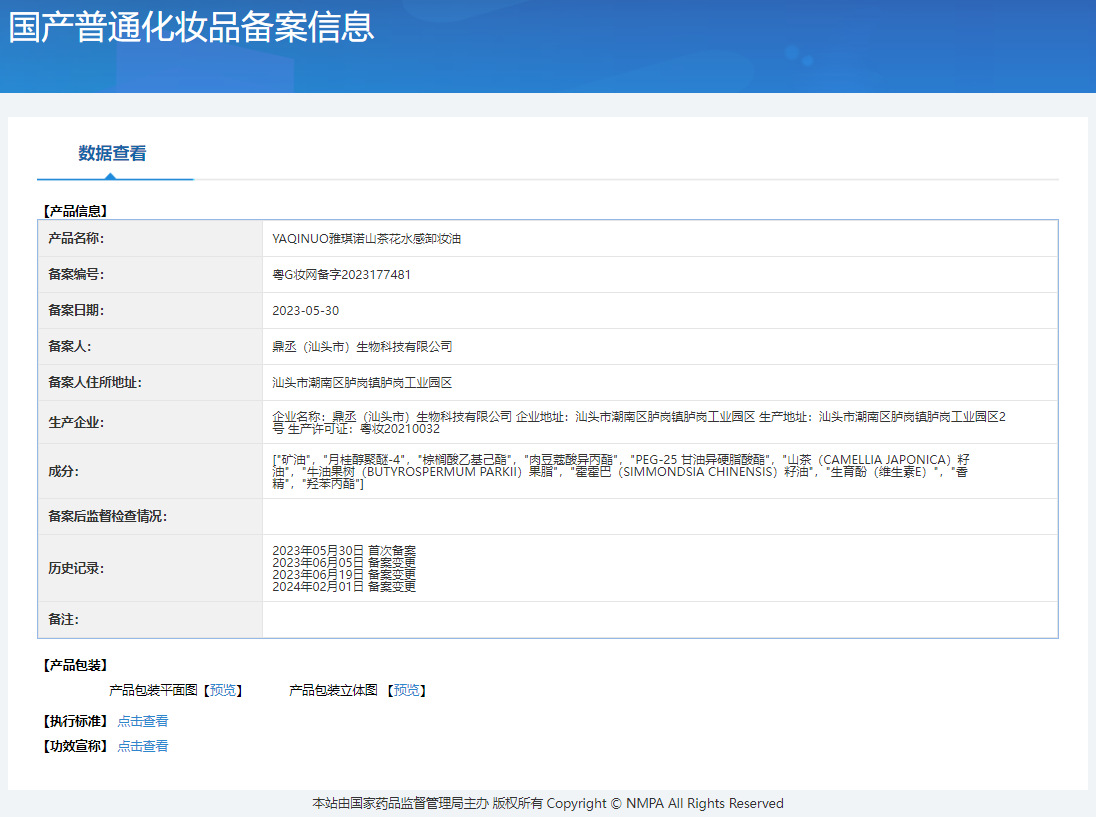Image resolution: width=1096 pixels, height=817 pixels.
Task: Click the 备案后监督检查情况 row label
Action: click(x=107, y=516)
